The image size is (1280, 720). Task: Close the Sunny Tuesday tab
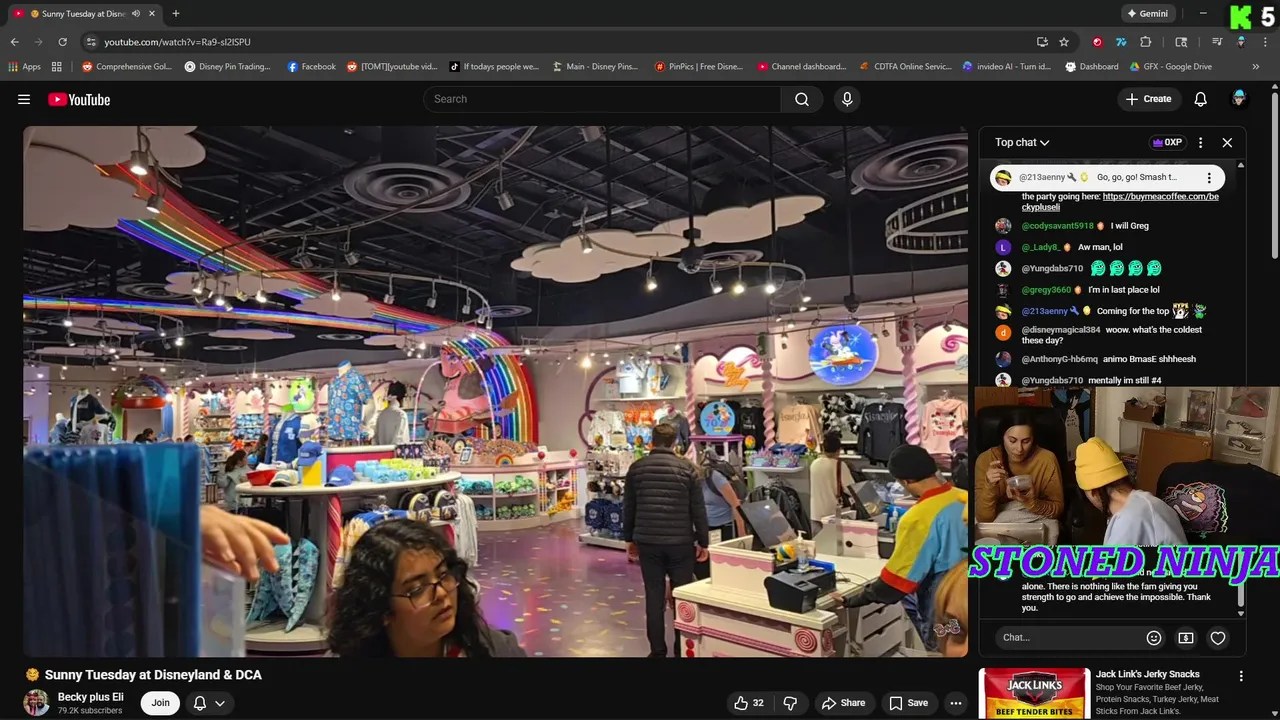pyautogui.click(x=152, y=14)
